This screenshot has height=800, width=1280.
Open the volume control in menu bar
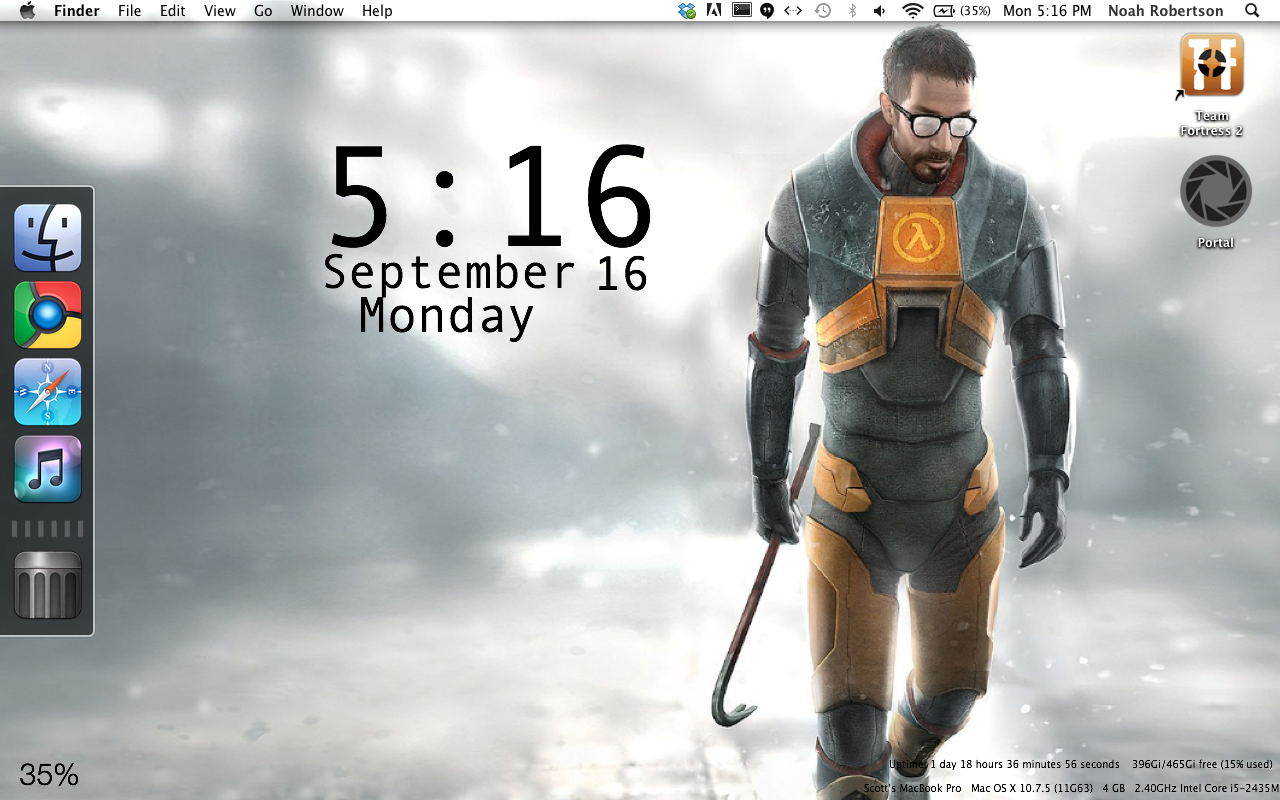pos(879,11)
